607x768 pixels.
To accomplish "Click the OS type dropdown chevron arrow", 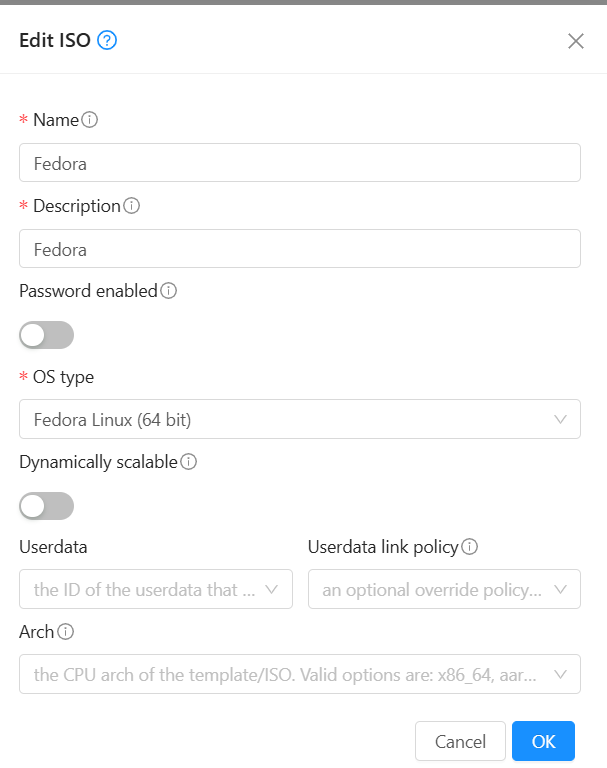I will click(x=560, y=419).
